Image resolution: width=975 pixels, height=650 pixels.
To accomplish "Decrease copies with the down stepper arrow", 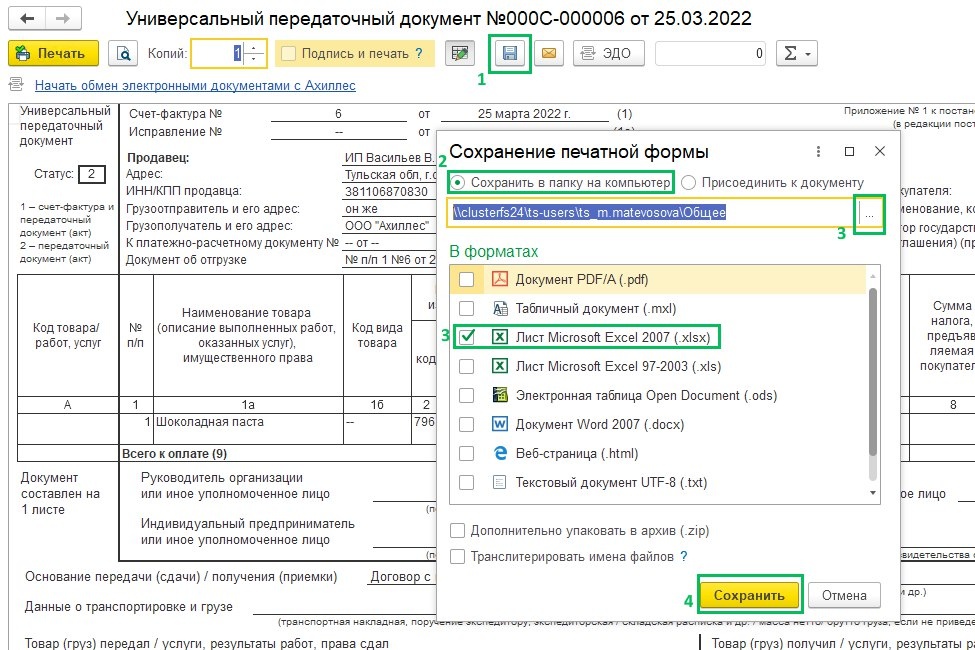I will tap(254, 60).
